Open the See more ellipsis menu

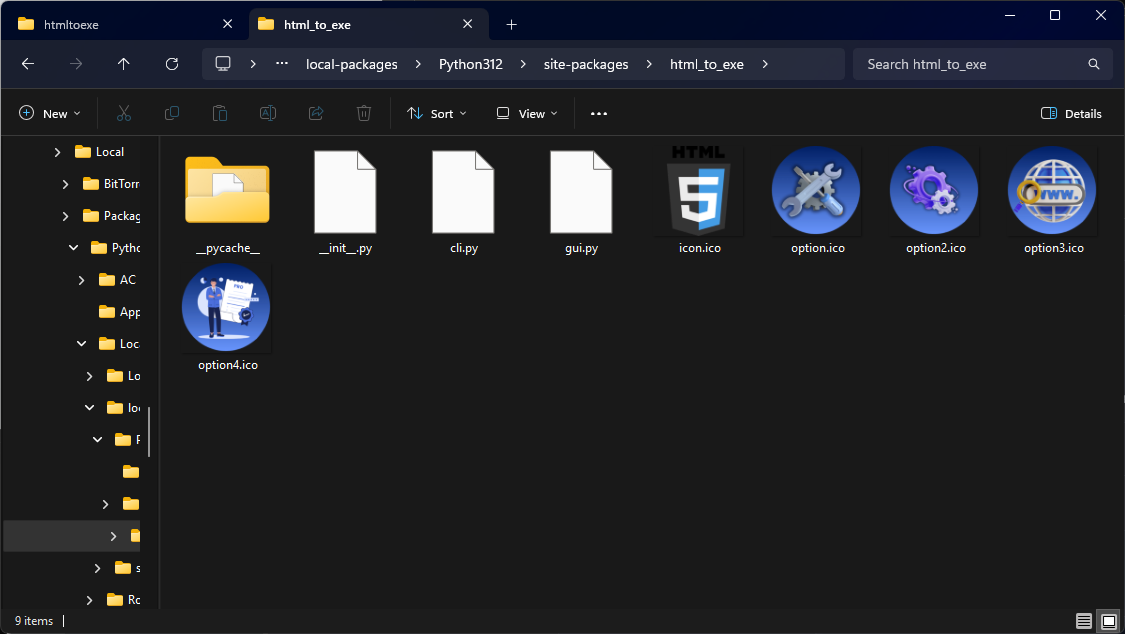click(598, 113)
